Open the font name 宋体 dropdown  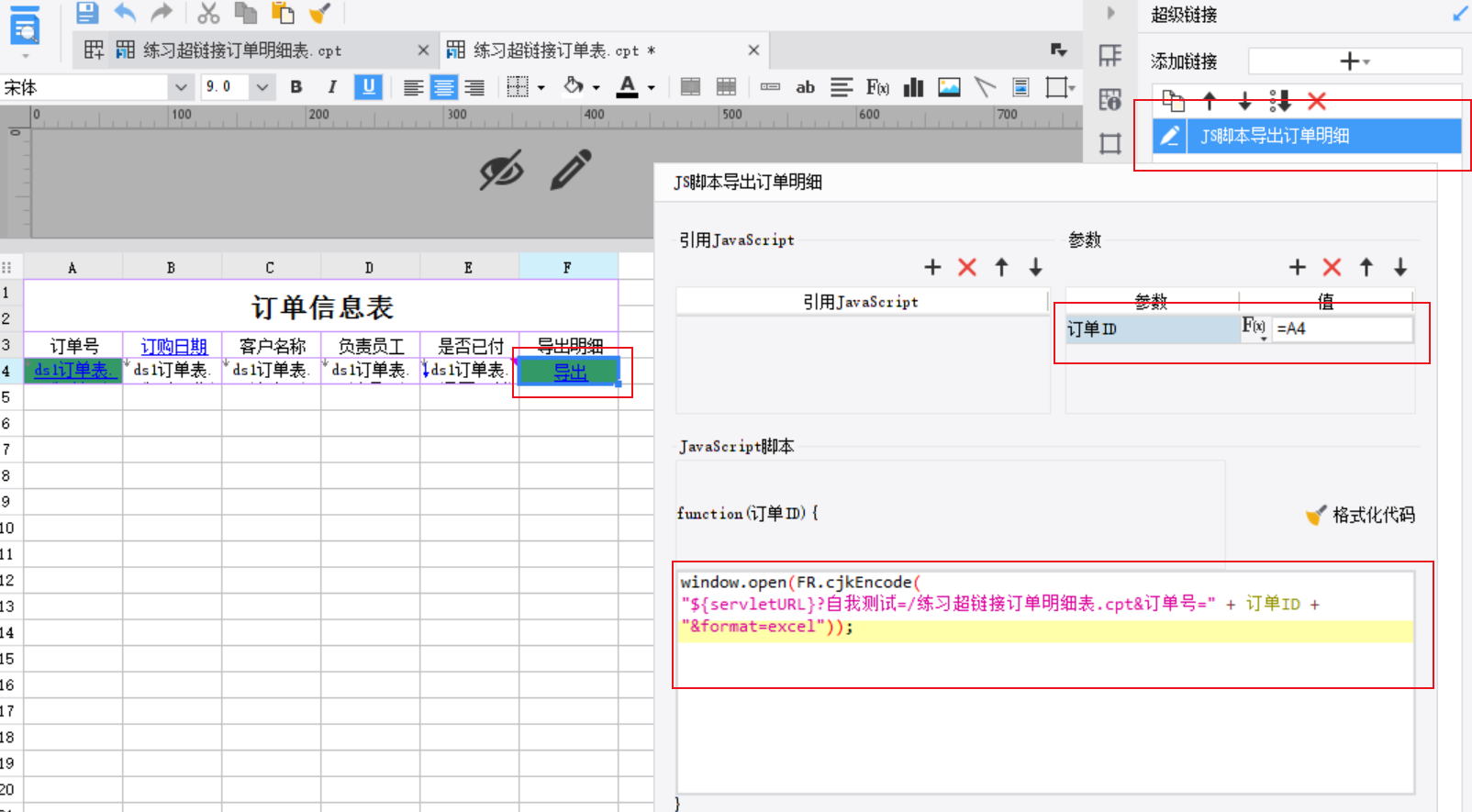click(x=181, y=87)
